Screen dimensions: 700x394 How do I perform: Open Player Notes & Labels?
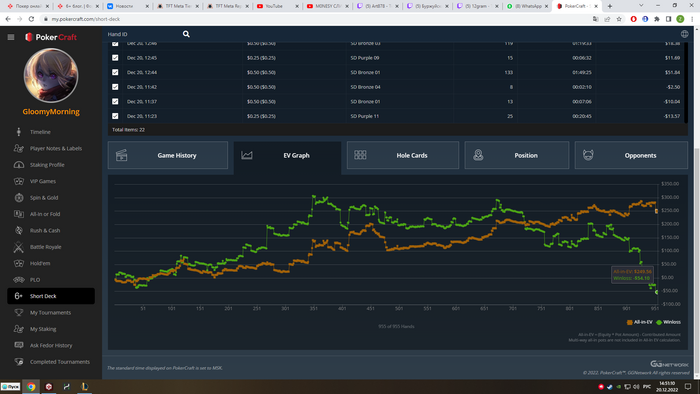56,149
